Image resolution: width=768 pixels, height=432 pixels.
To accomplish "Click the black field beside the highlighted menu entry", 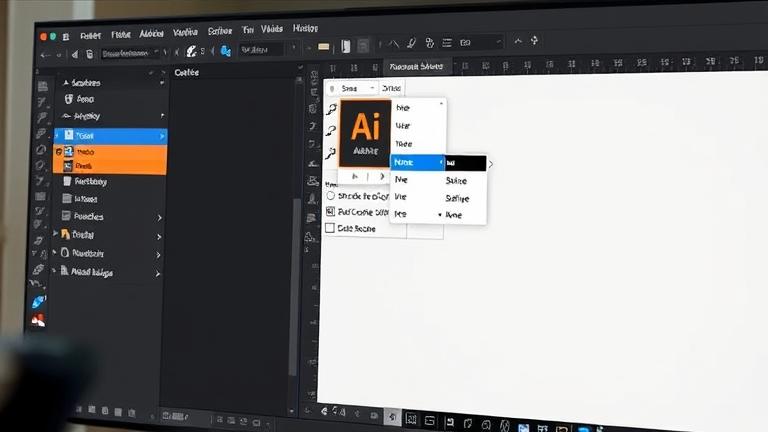I will (x=465, y=163).
